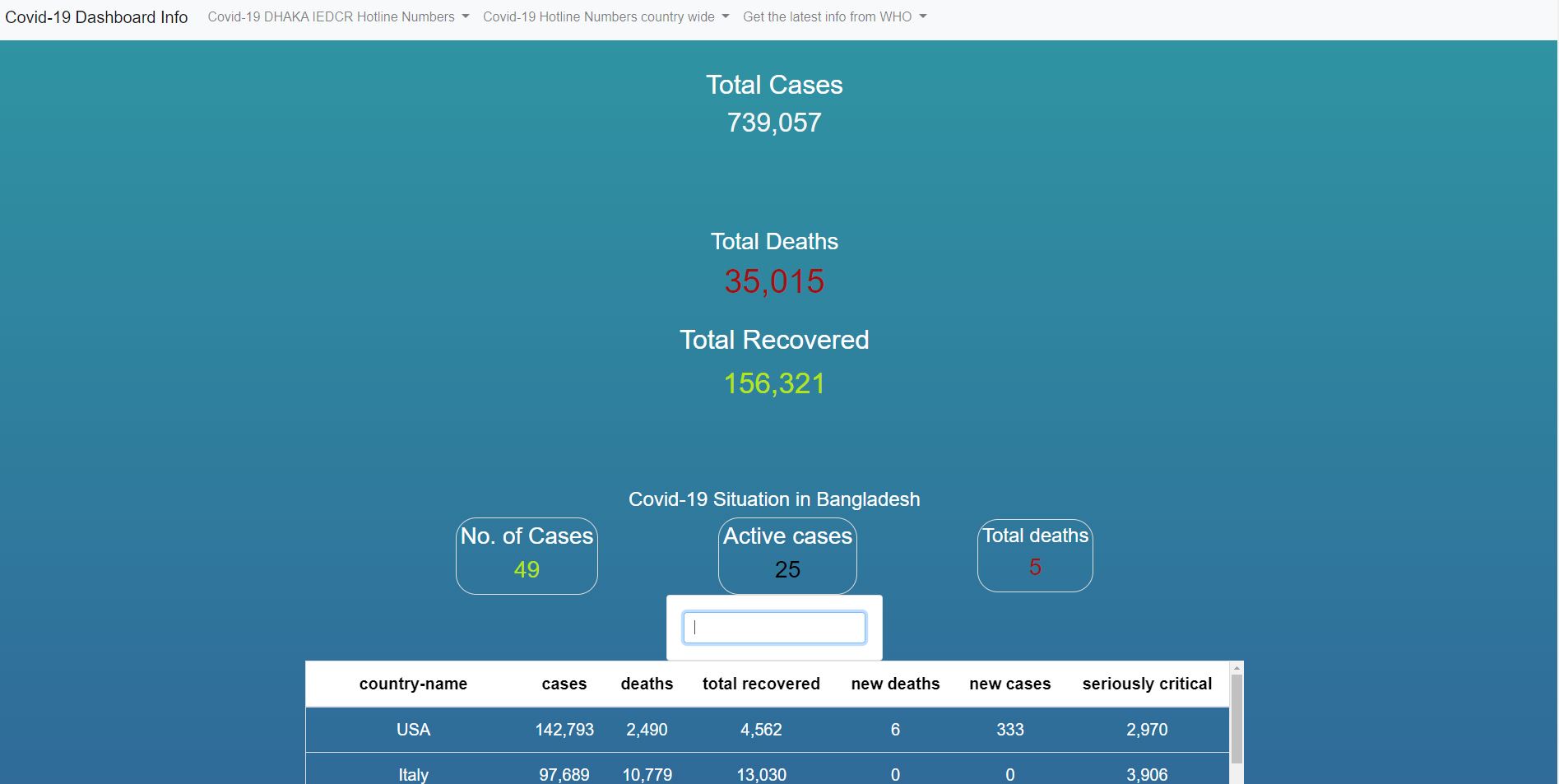Open Covid-19 Dashboard Info home link
The height and width of the screenshot is (784, 1559).
tap(96, 17)
